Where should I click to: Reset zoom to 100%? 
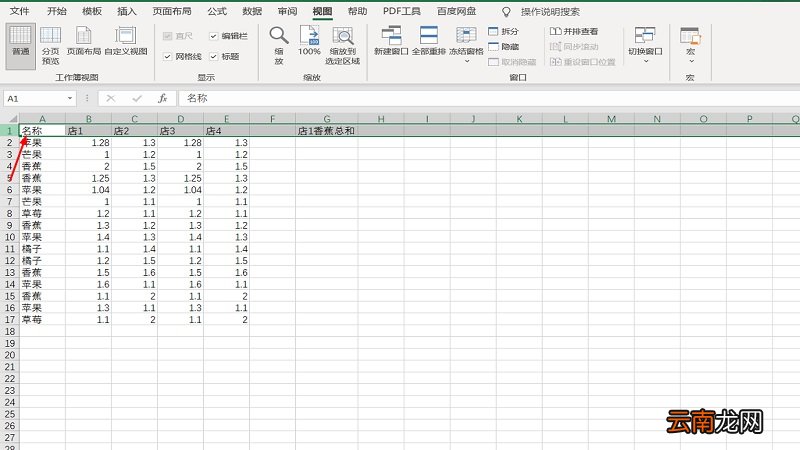tap(309, 41)
